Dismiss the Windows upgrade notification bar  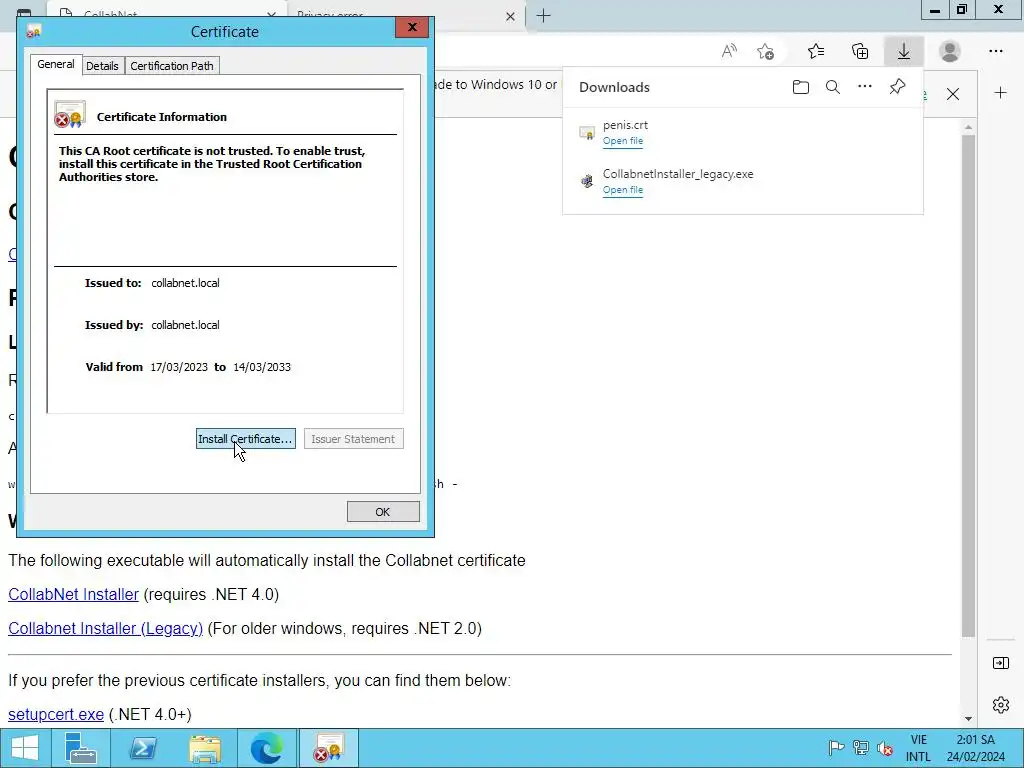[953, 94]
